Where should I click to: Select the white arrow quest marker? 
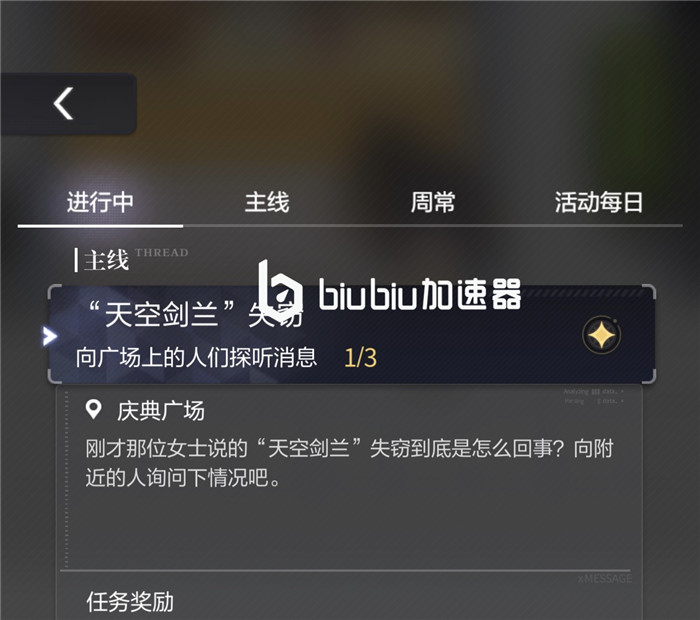point(50,336)
